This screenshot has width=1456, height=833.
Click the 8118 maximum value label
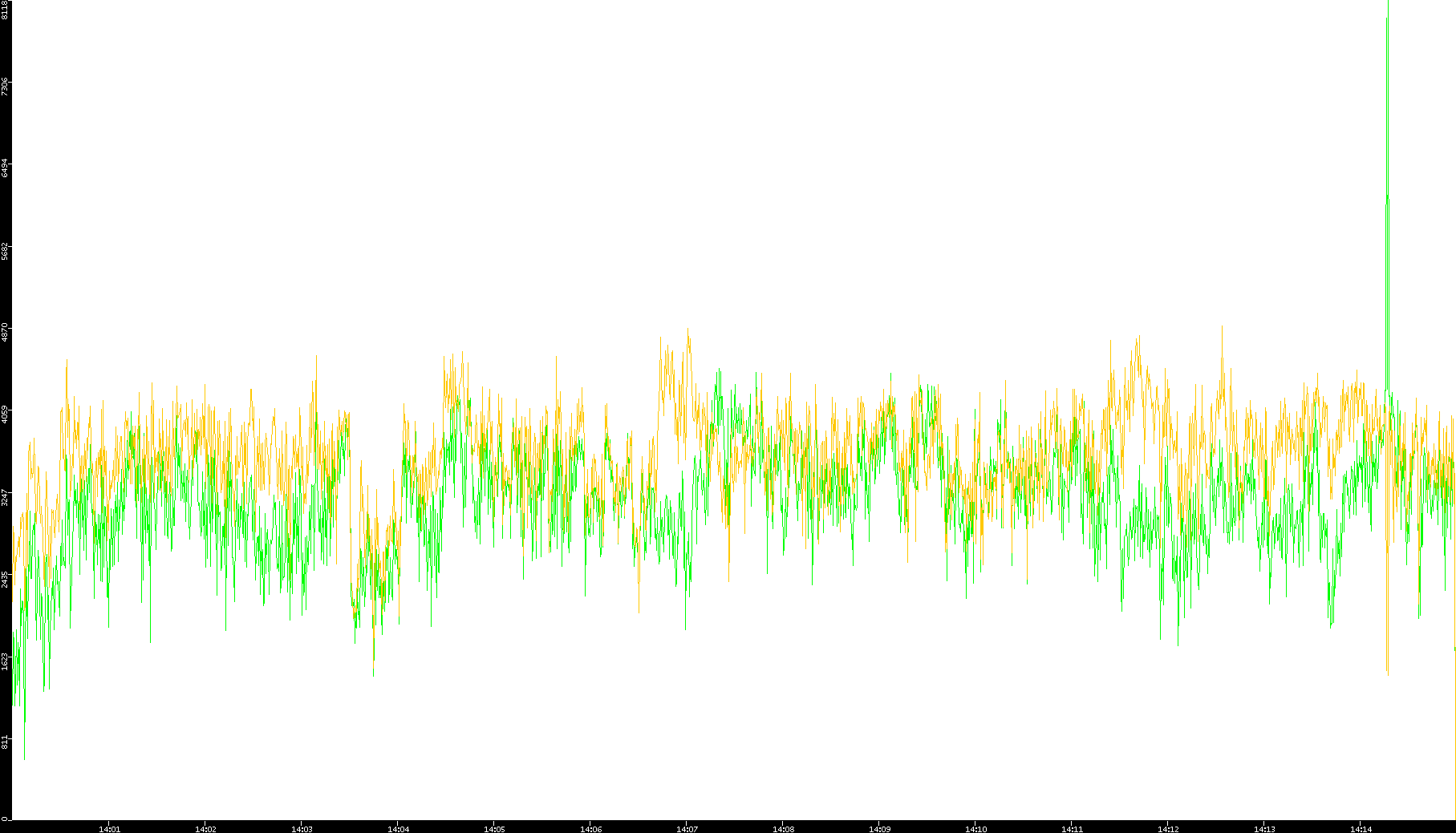coord(5,10)
